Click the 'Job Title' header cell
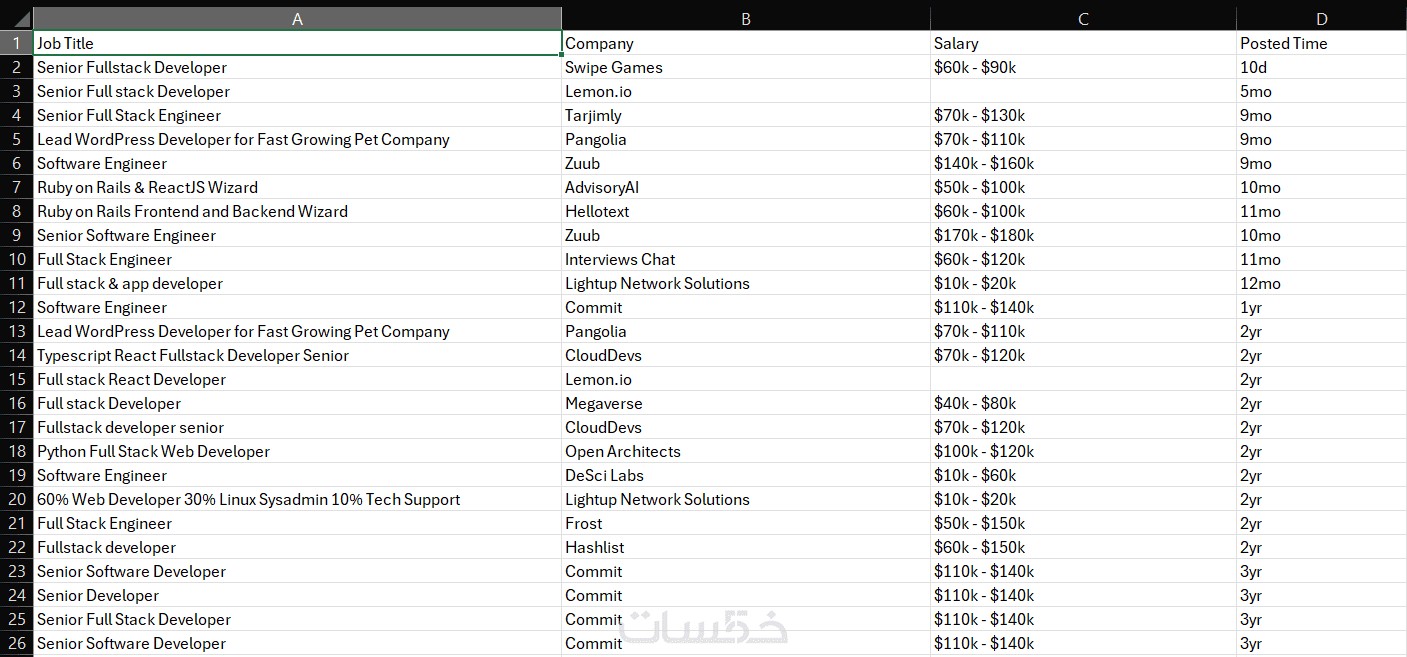This screenshot has height=657, width=1407. [x=297, y=43]
